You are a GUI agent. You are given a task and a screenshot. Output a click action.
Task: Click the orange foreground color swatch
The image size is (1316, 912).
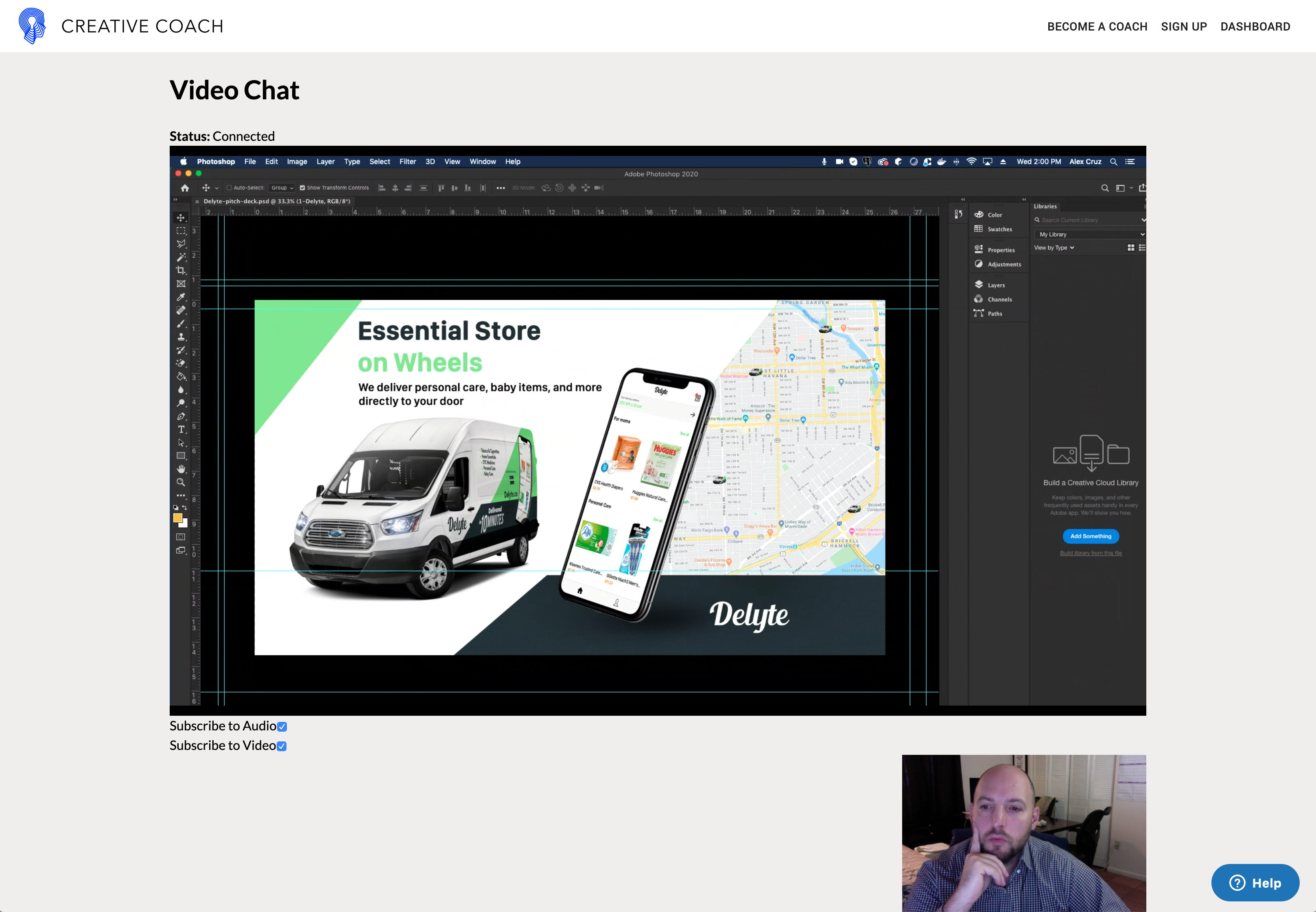[x=177, y=518]
